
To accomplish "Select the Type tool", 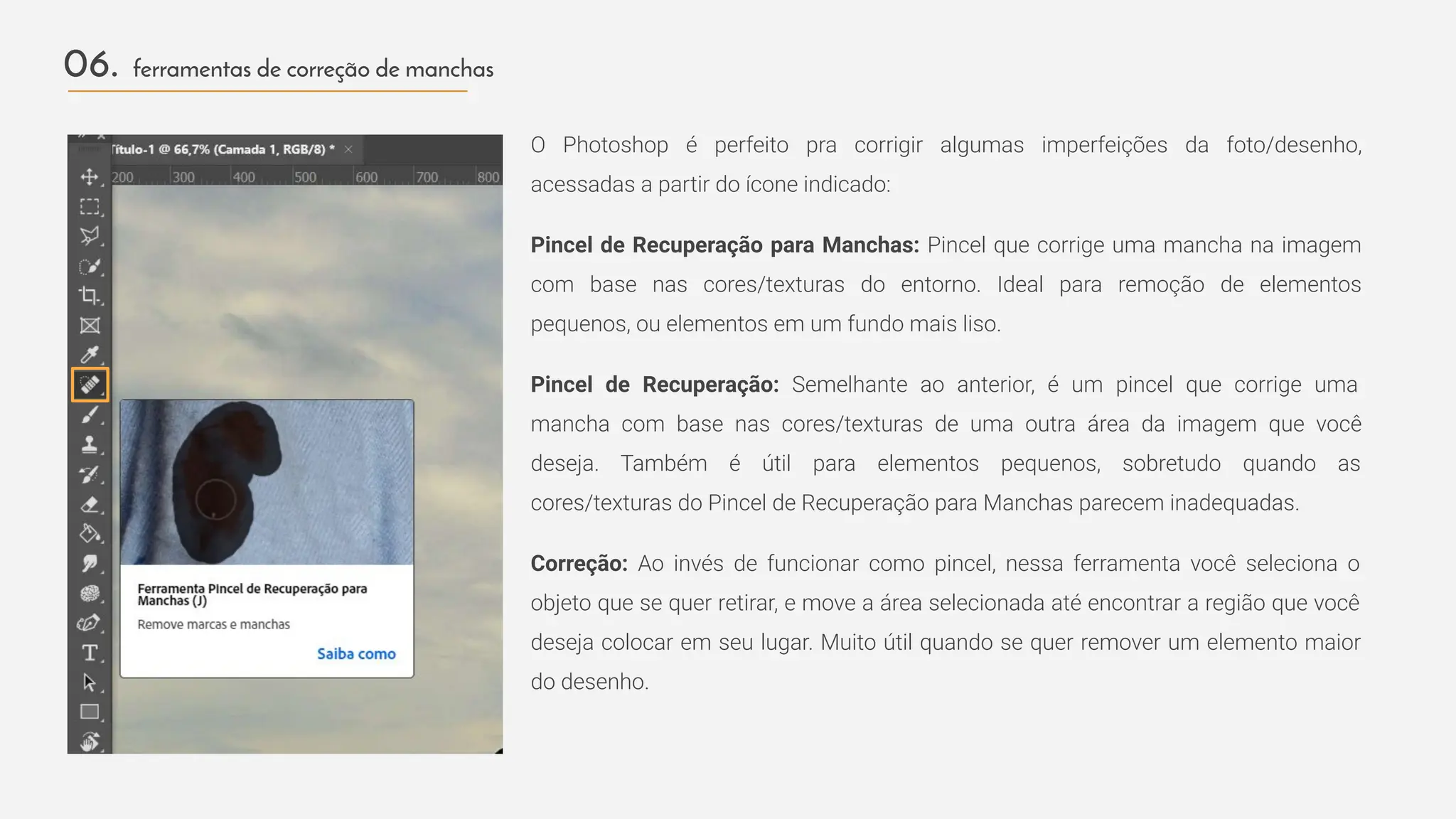I will [x=90, y=653].
